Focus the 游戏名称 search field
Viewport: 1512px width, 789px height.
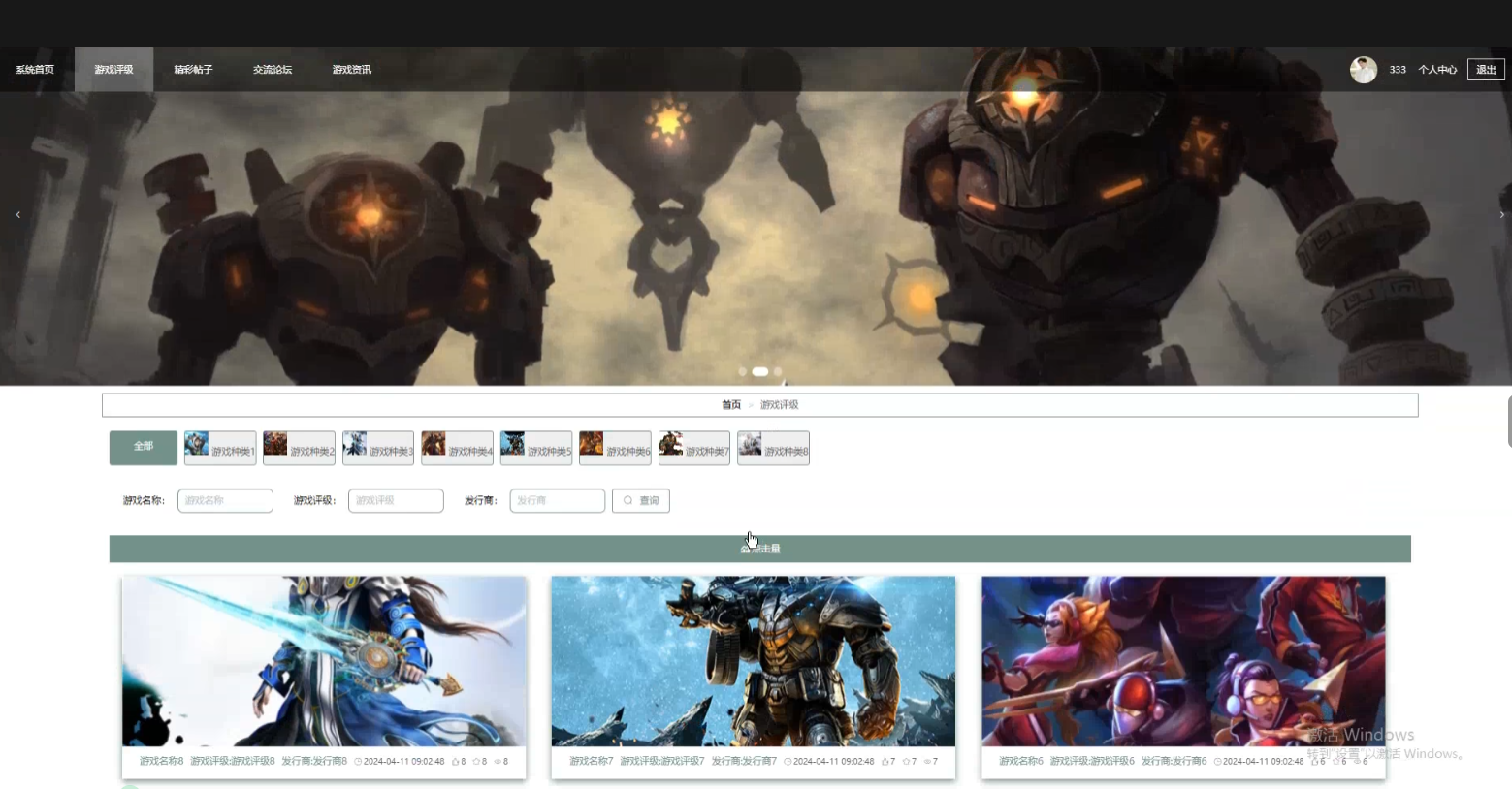[x=225, y=500]
